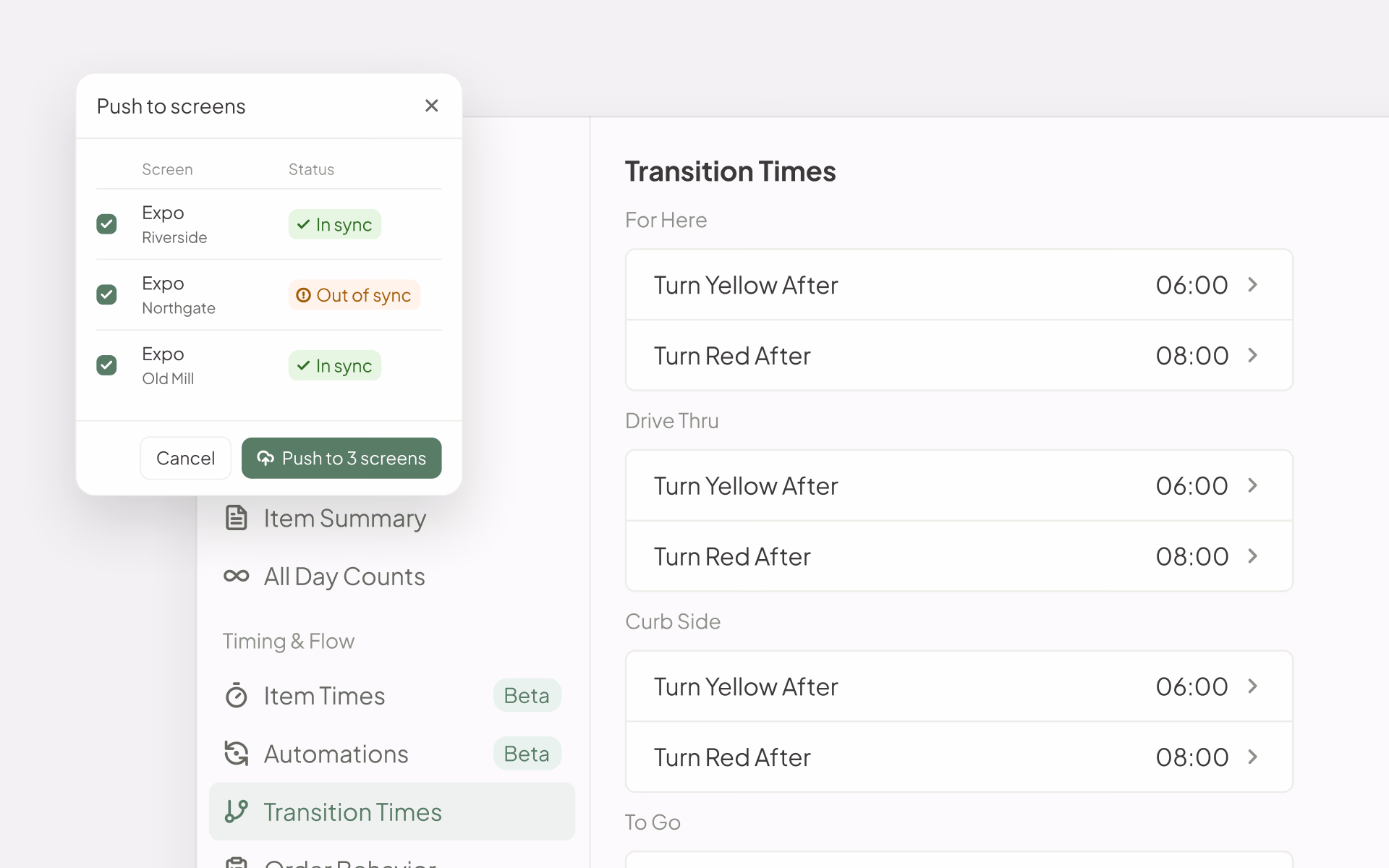The image size is (1389, 868).
Task: Click the All Day Counts infinity icon
Action: 237,576
